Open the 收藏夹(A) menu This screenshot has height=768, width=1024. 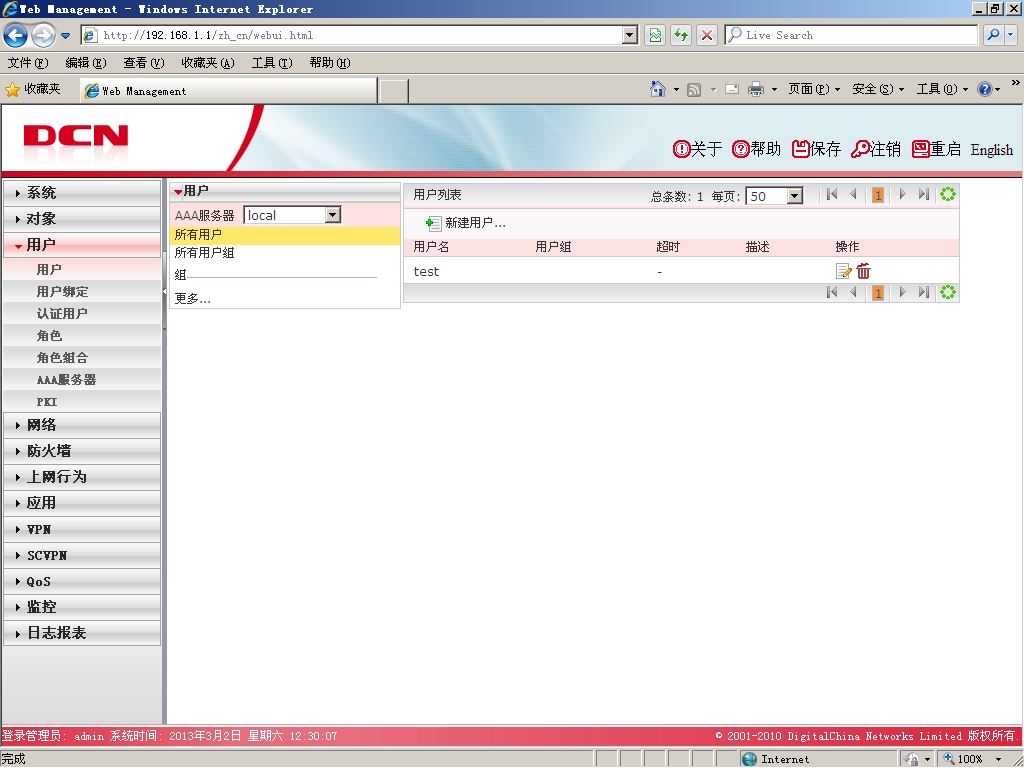coord(208,63)
